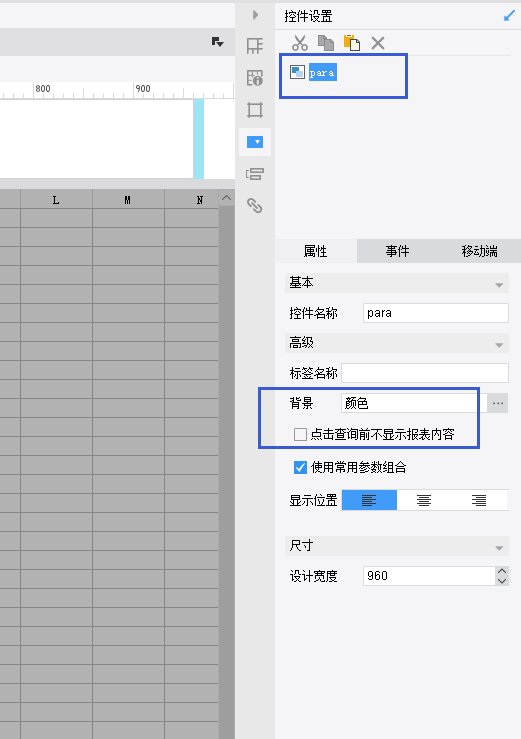Open the floating element panel icon
Screen dimensions: 521x739
click(255, 110)
